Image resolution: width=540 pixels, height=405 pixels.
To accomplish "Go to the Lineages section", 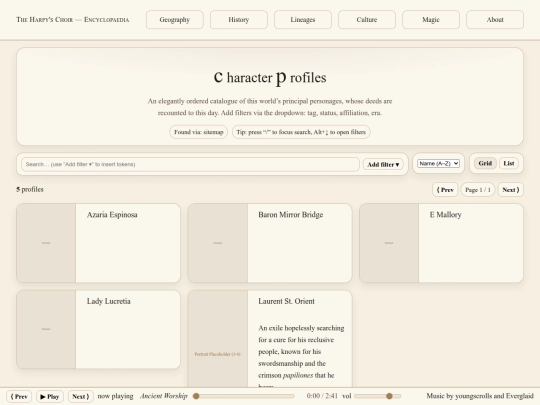I will point(303,20).
